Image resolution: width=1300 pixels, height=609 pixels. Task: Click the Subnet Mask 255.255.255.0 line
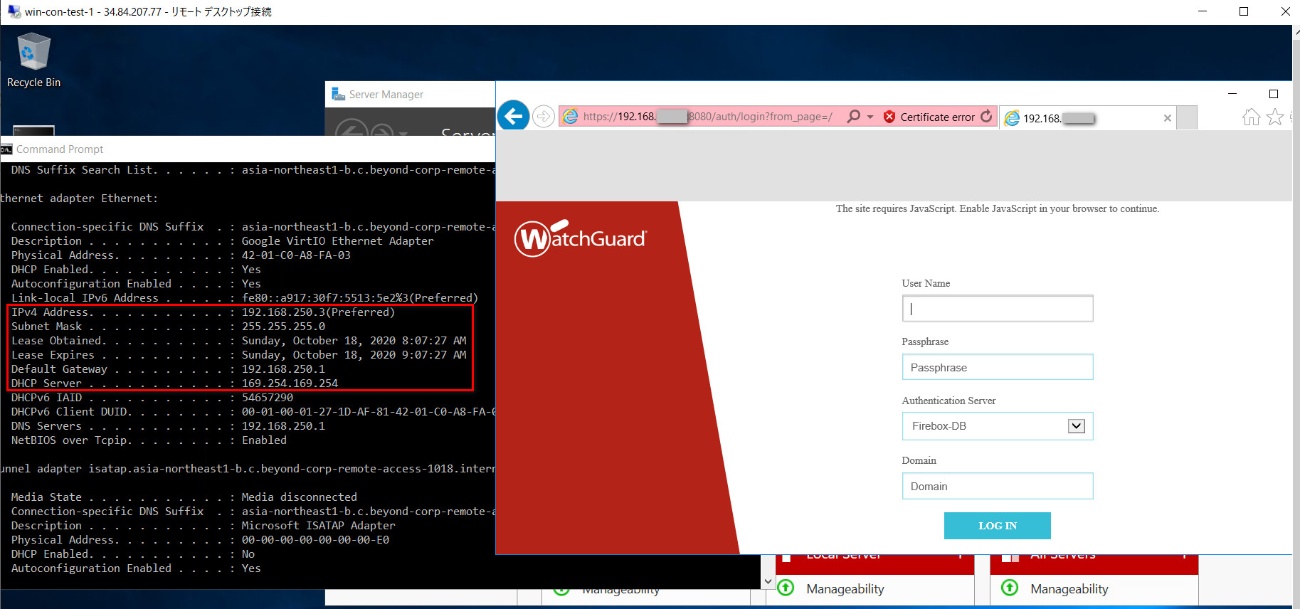point(168,326)
